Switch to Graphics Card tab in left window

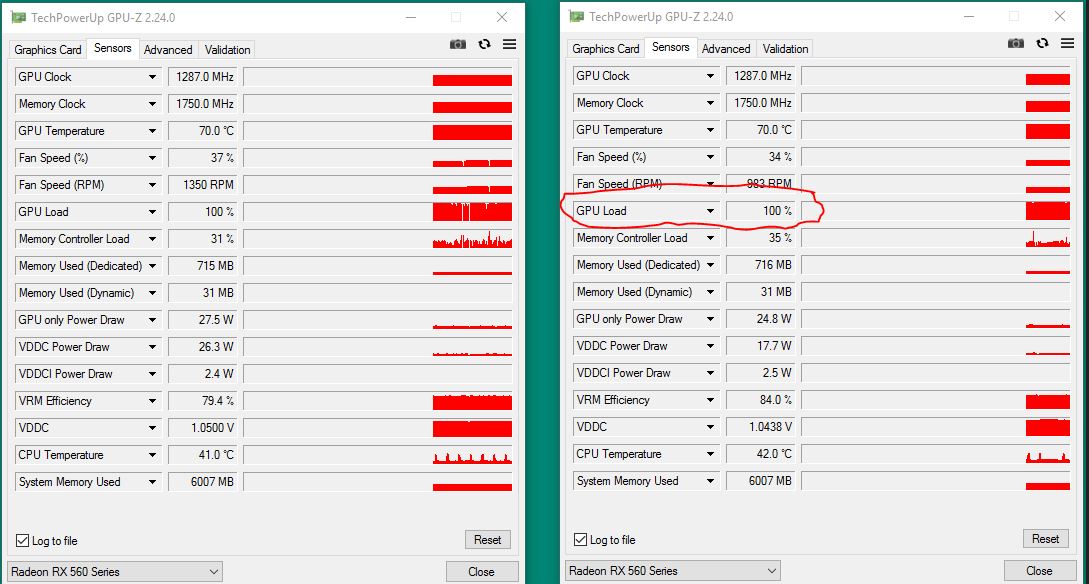click(48, 49)
